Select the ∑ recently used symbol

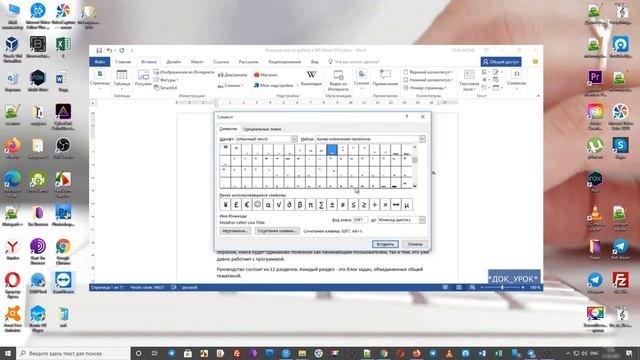pos(321,204)
